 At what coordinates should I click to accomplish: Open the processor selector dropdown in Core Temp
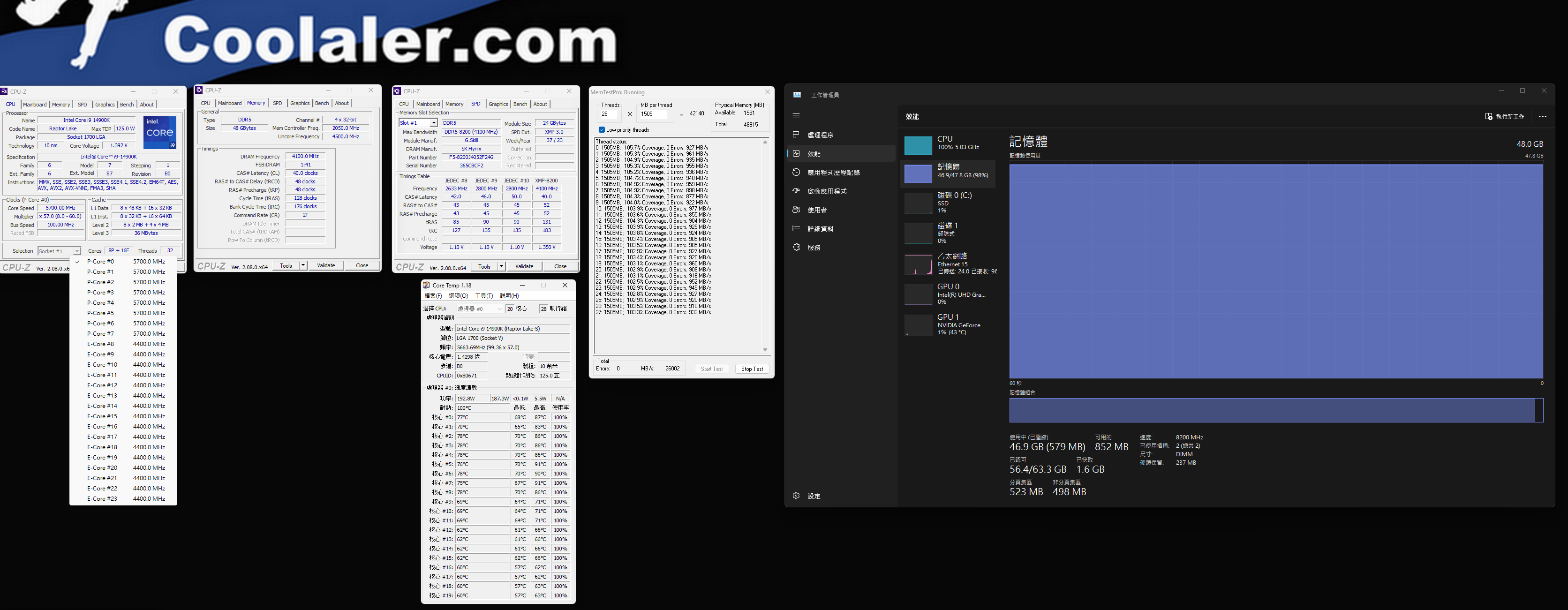point(480,309)
